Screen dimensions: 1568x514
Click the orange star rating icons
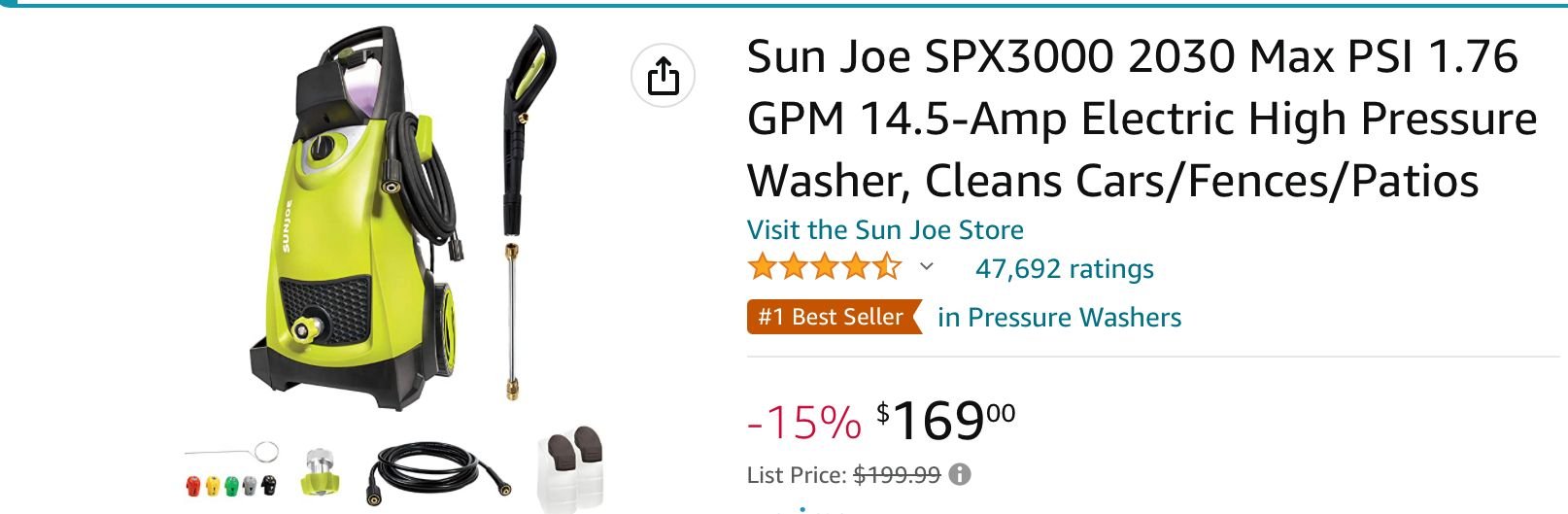[824, 267]
